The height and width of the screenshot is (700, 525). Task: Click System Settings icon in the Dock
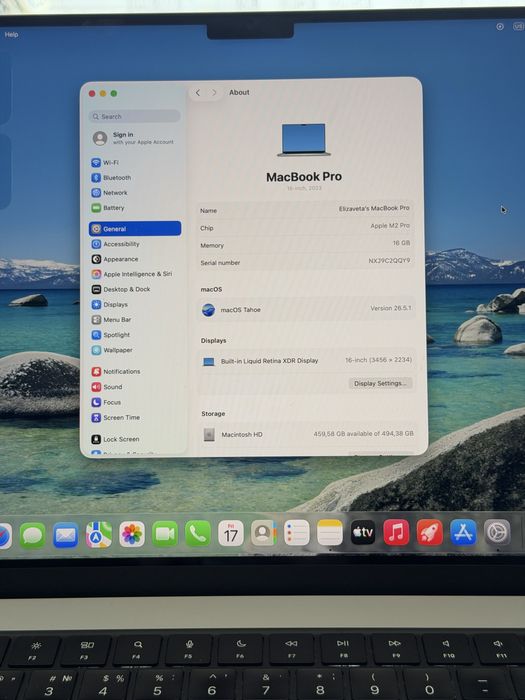click(x=497, y=532)
